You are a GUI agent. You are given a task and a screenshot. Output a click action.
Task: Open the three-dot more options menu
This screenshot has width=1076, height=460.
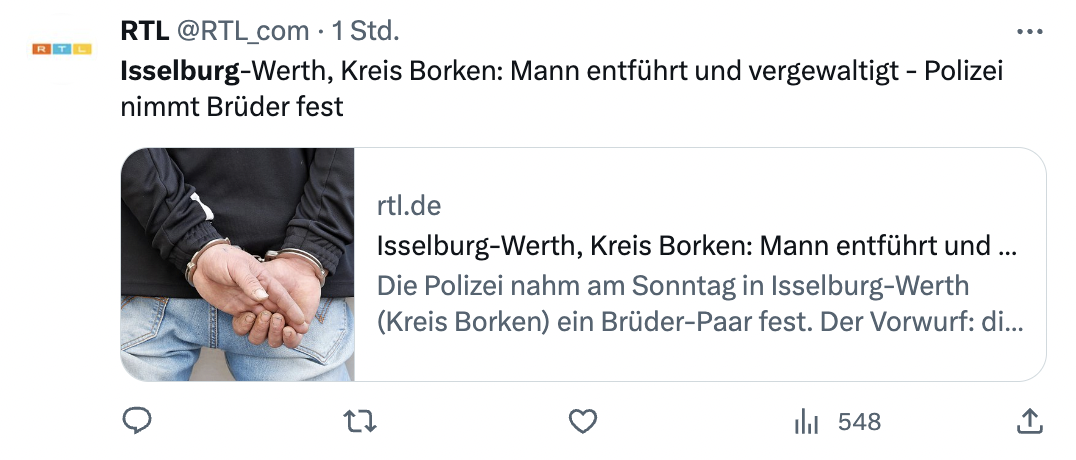click(x=1029, y=31)
